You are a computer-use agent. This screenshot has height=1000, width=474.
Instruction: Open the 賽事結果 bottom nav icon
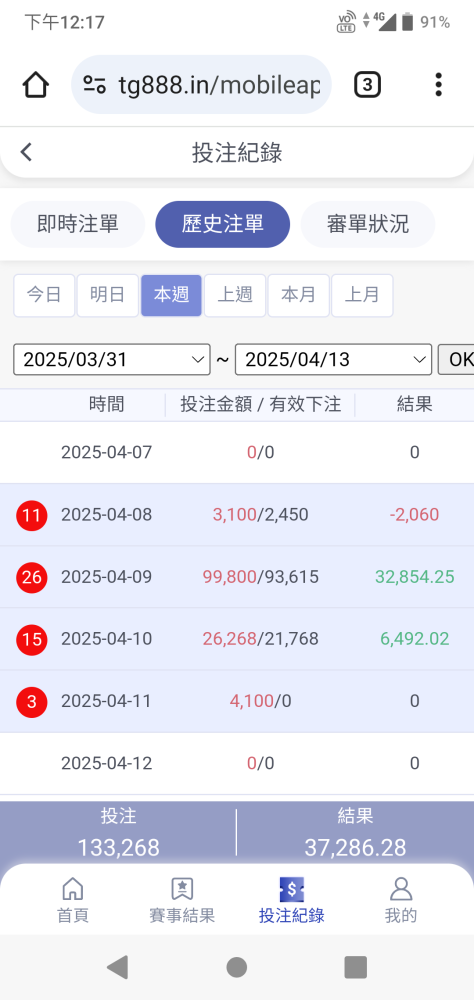(x=182, y=888)
